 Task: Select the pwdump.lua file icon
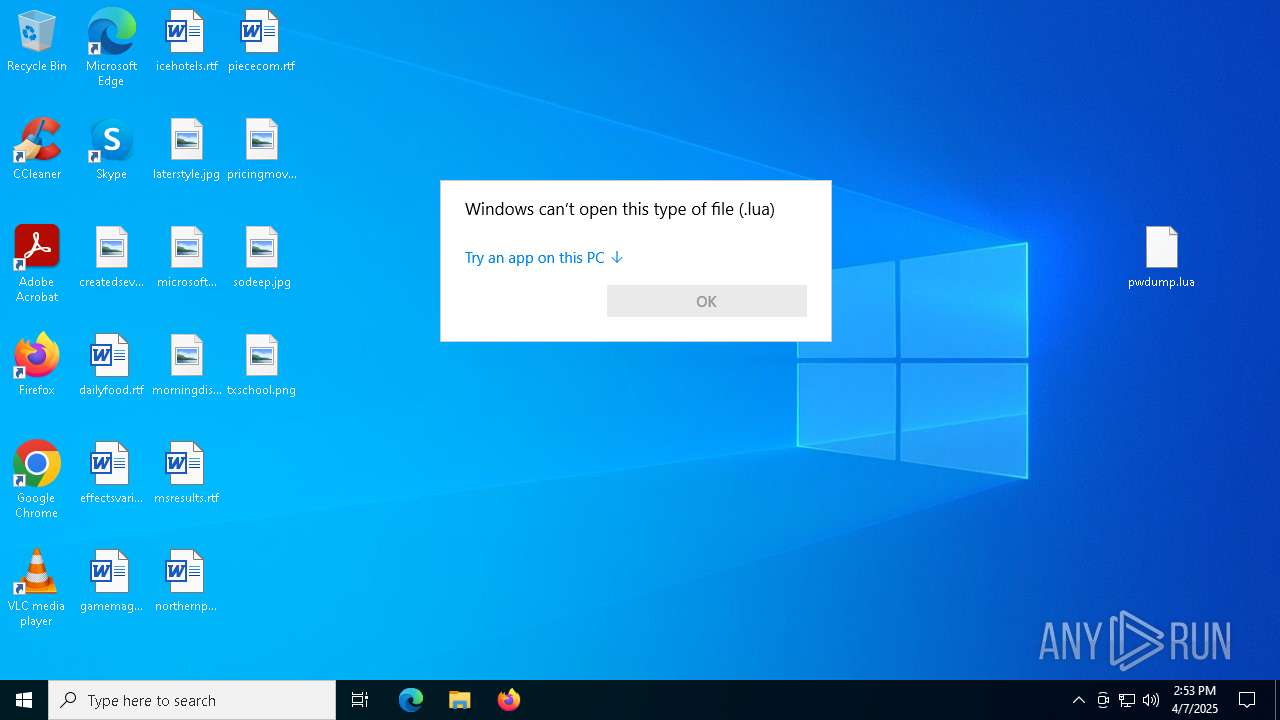pos(1161,258)
